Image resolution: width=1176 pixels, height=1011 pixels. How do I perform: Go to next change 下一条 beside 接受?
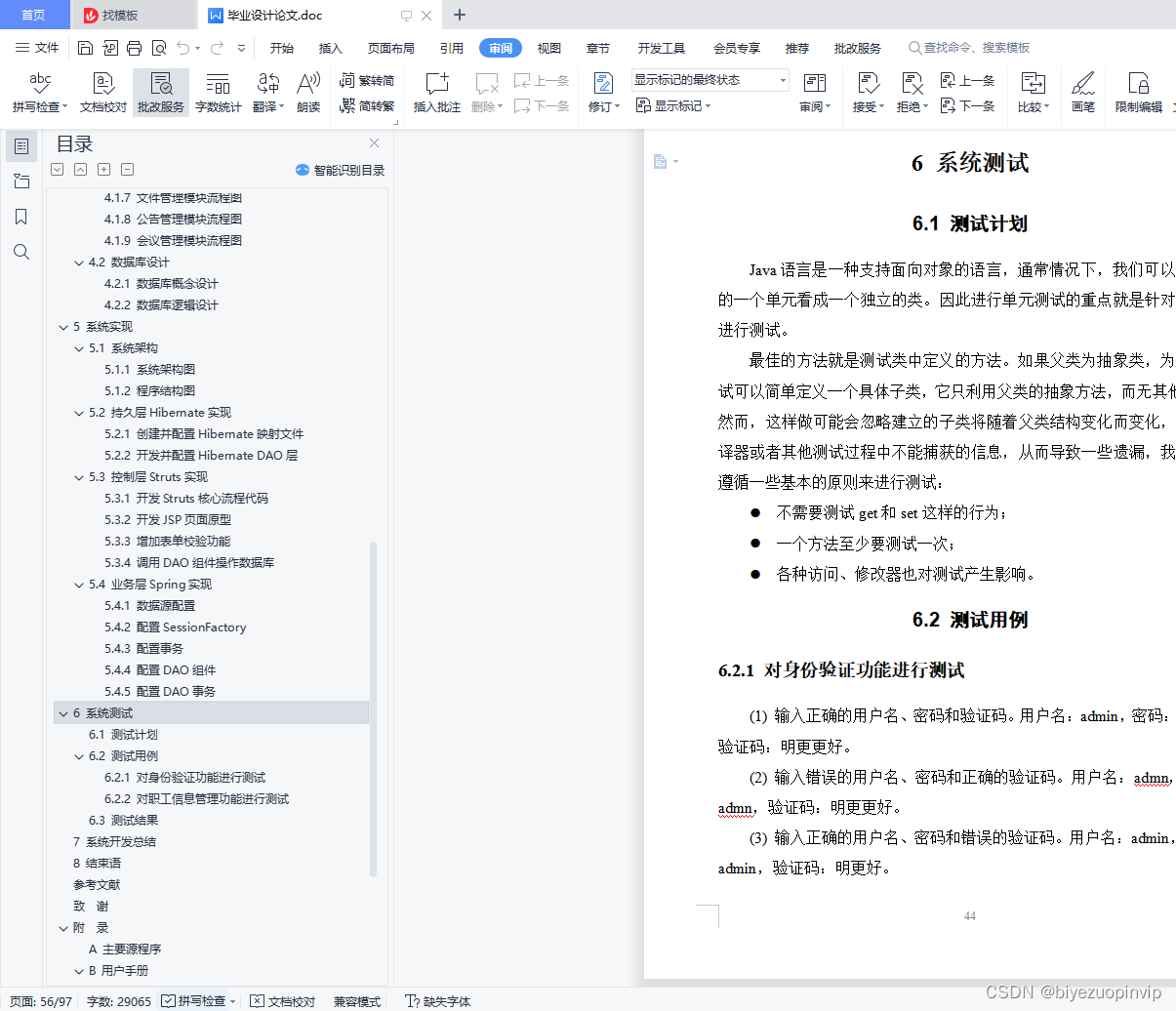pyautogui.click(x=967, y=105)
